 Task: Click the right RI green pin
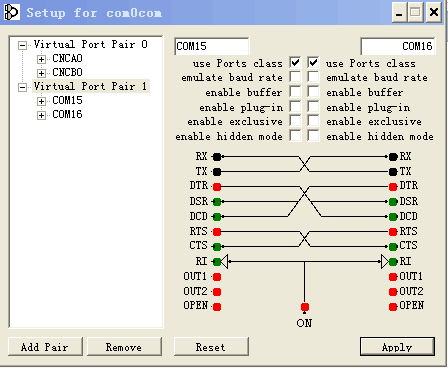click(393, 262)
